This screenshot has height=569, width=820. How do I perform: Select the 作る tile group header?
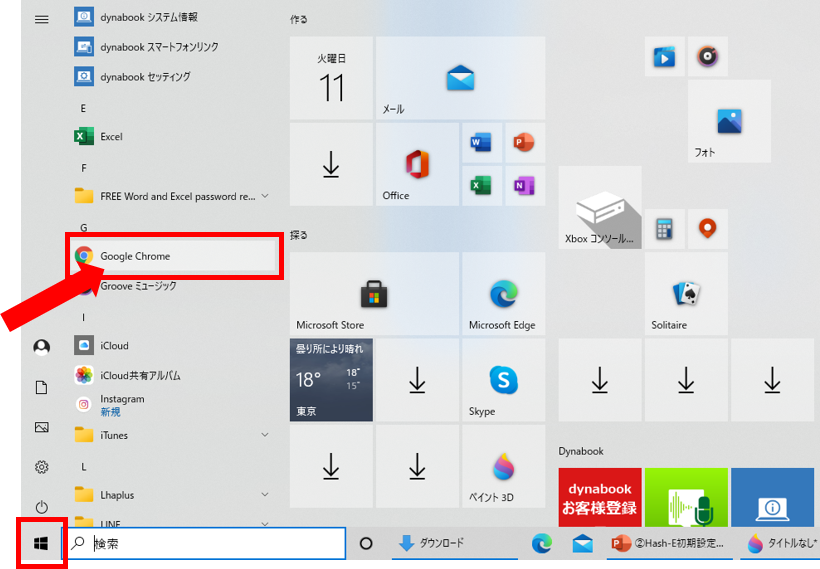299,19
